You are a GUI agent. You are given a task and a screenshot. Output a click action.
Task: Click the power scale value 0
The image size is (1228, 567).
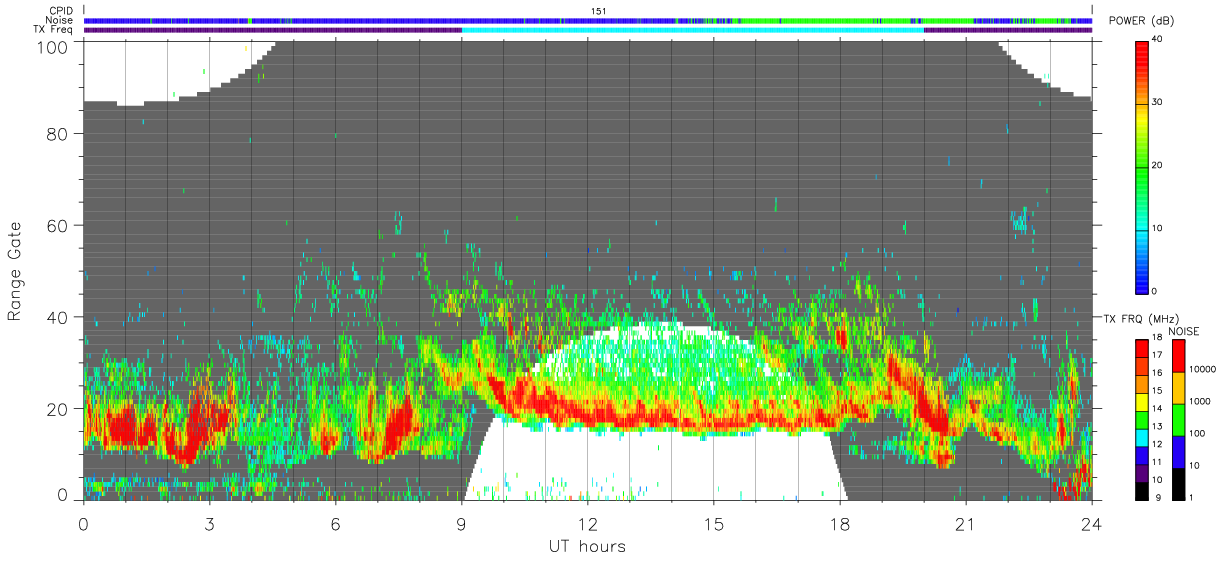pyautogui.click(x=1155, y=291)
